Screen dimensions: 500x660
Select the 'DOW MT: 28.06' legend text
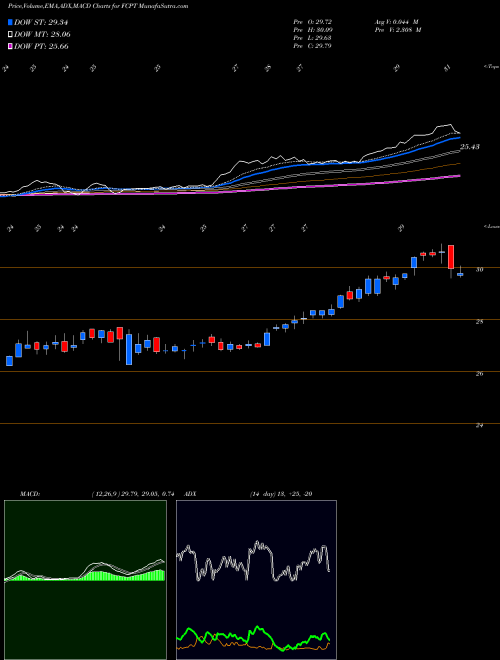pyautogui.click(x=42, y=35)
